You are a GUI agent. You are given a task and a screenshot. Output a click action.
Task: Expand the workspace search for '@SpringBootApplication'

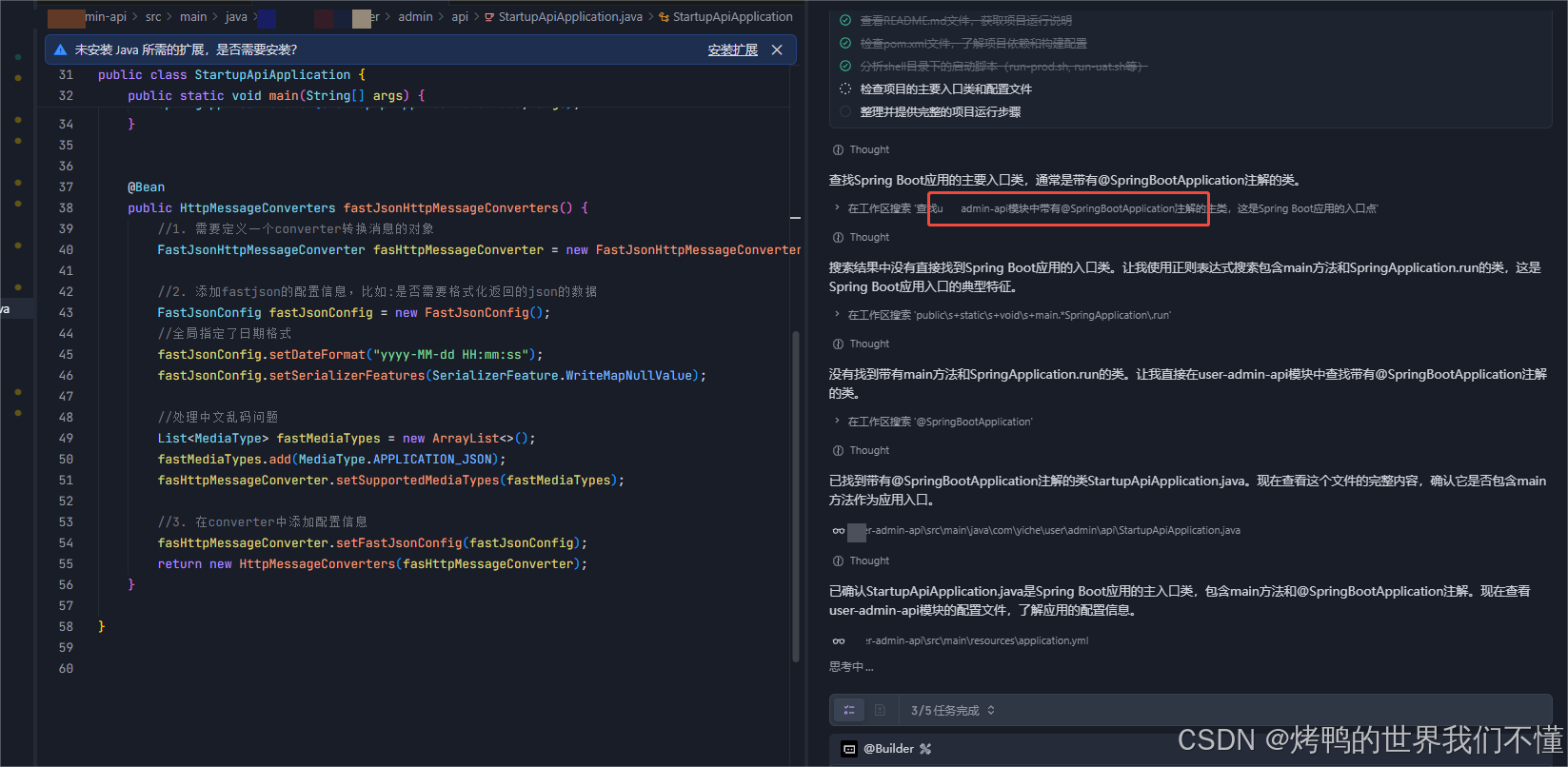coord(933,422)
